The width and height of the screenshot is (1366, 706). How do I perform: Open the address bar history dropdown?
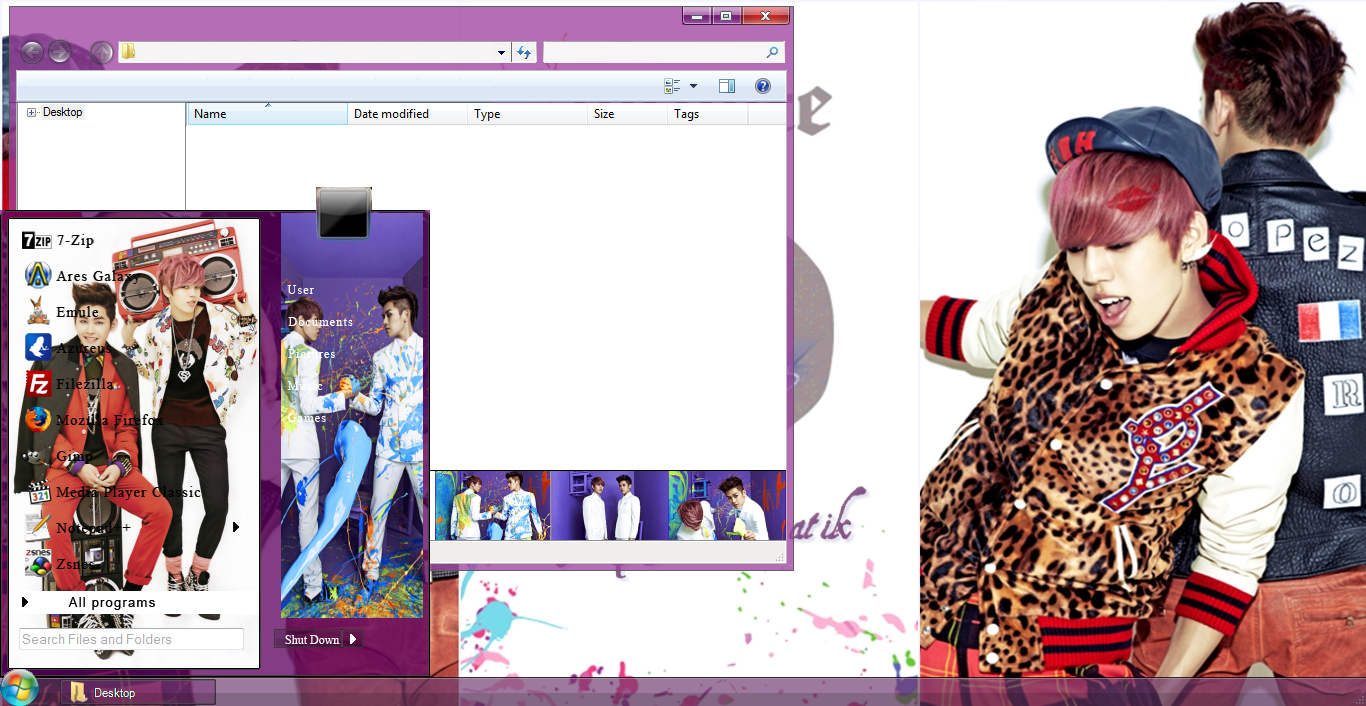(x=500, y=52)
